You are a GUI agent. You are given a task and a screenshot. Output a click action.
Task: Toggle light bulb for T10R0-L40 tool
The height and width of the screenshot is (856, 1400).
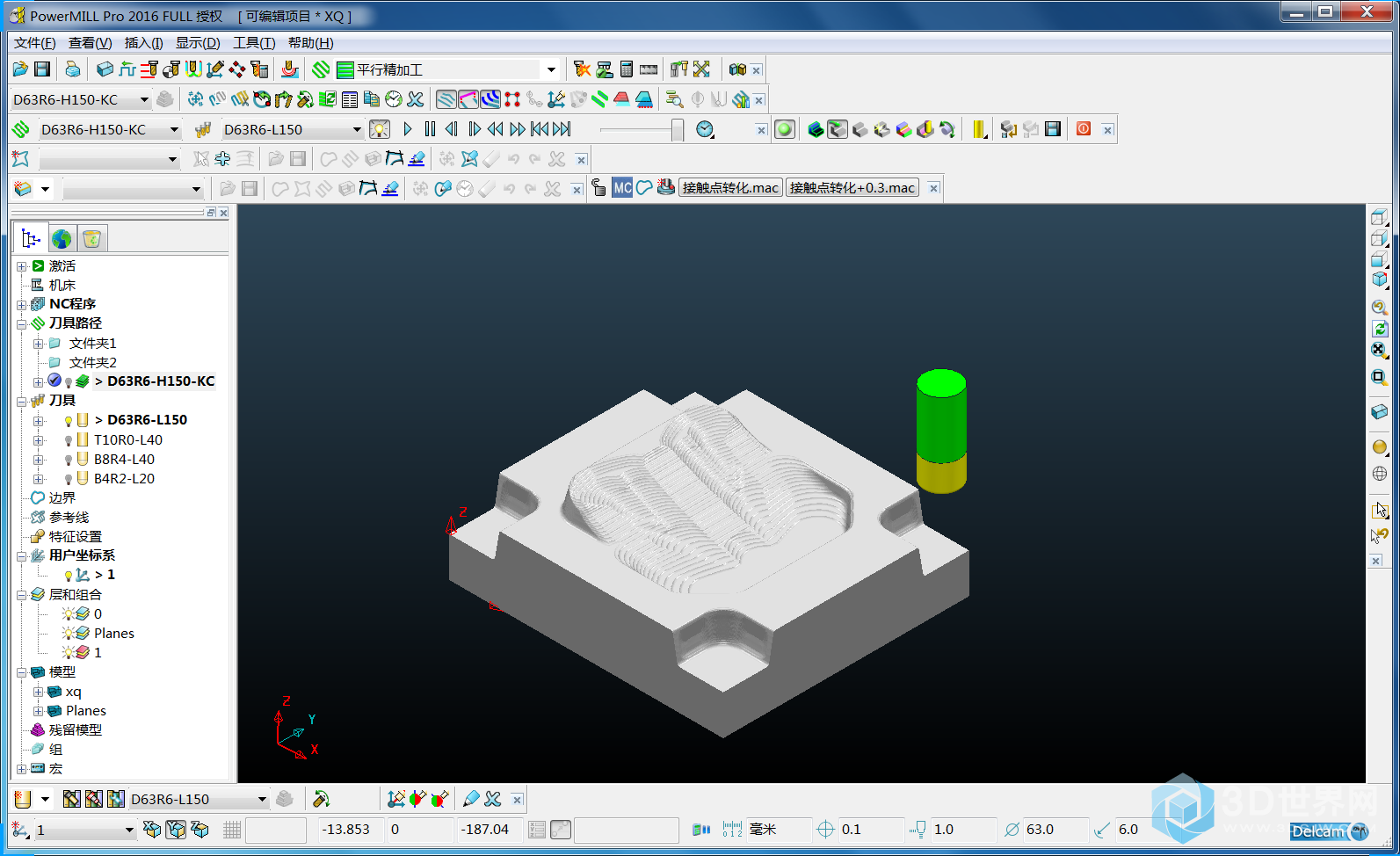(69, 440)
